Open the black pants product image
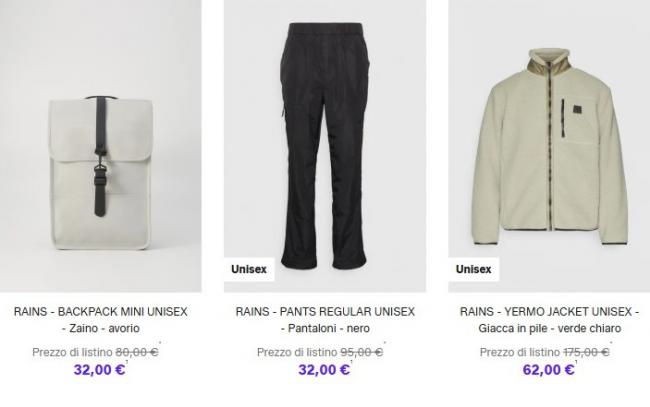Screen dimensions: 650x407 tap(325, 146)
